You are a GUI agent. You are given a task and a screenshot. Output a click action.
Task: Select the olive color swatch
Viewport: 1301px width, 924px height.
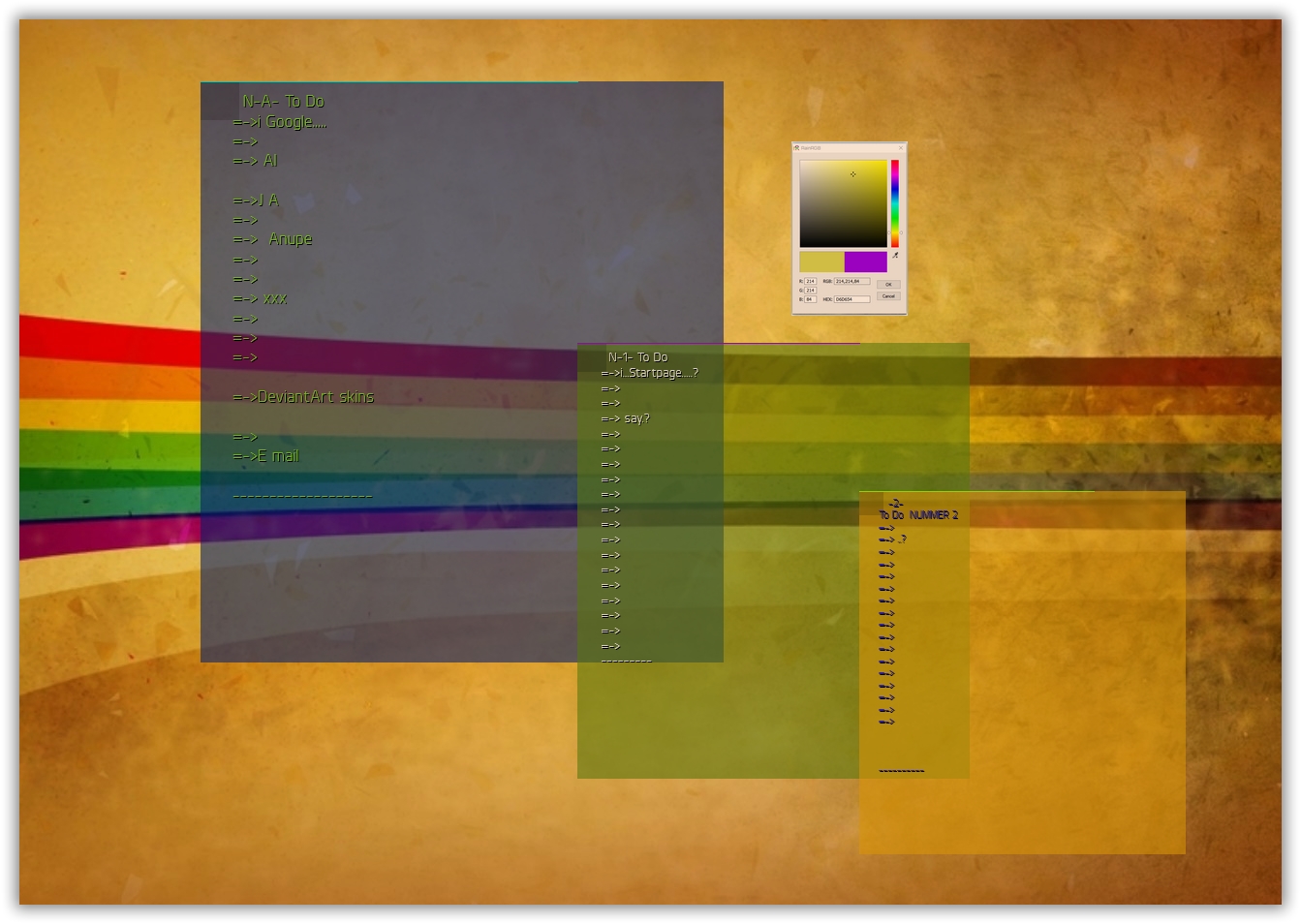tap(821, 262)
